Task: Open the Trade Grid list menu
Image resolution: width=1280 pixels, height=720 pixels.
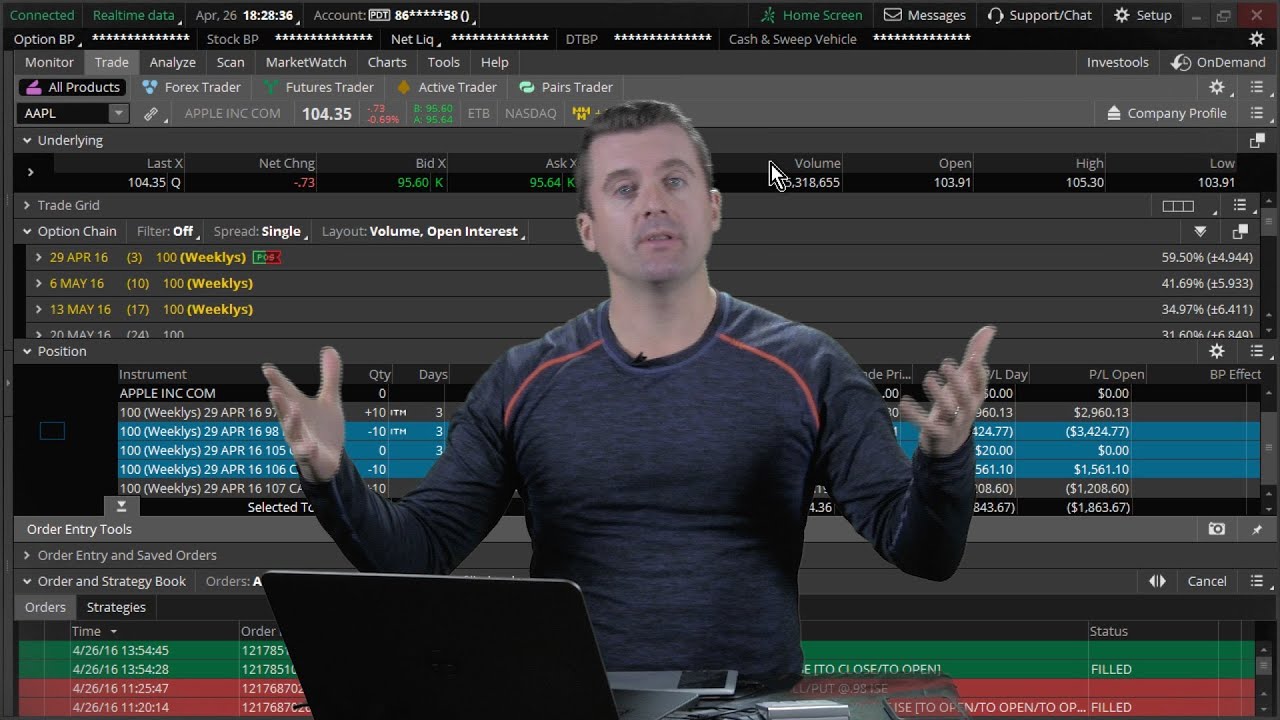Action: (x=1240, y=205)
